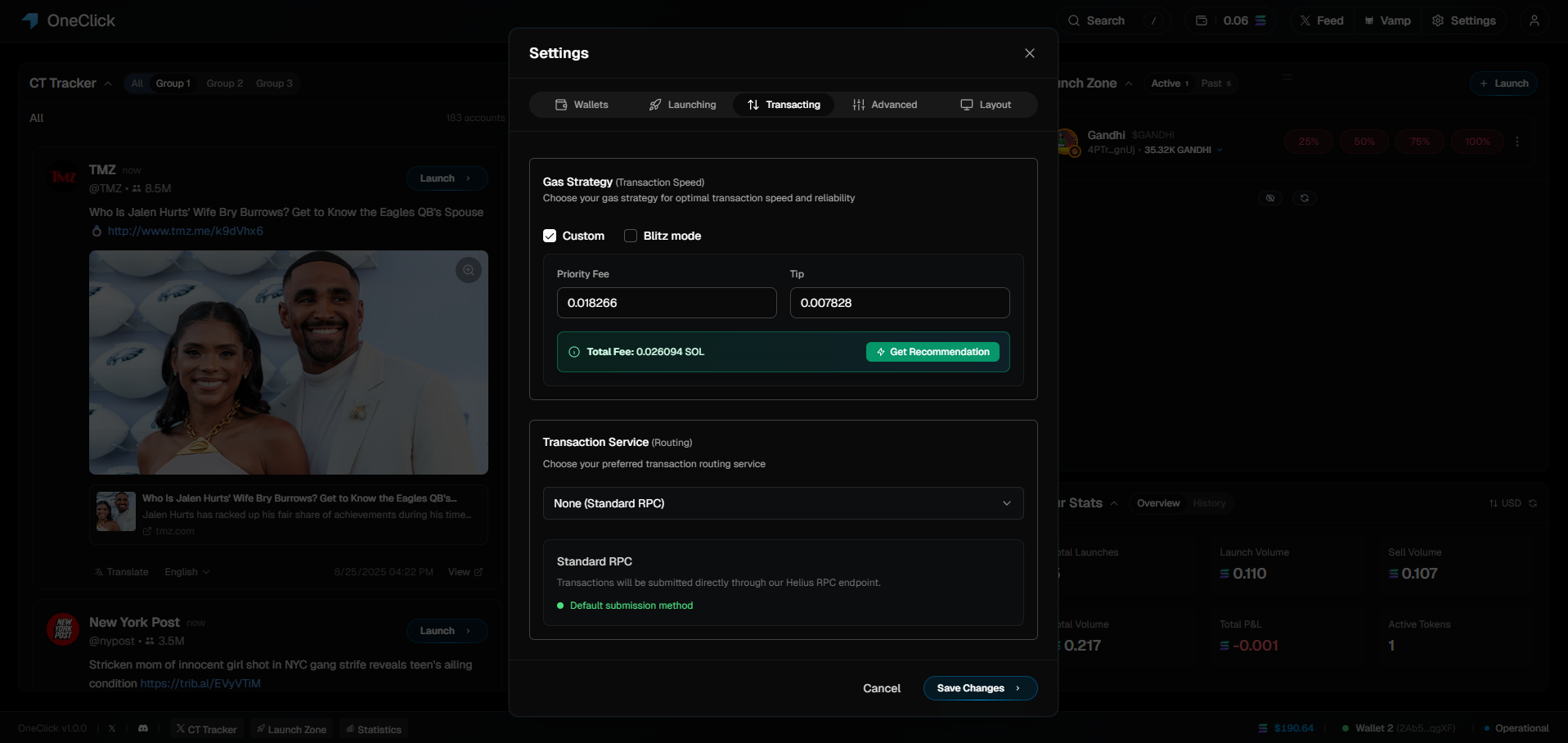Image resolution: width=1568 pixels, height=743 pixels.
Task: Open the Launching settings tab
Action: coord(682,105)
